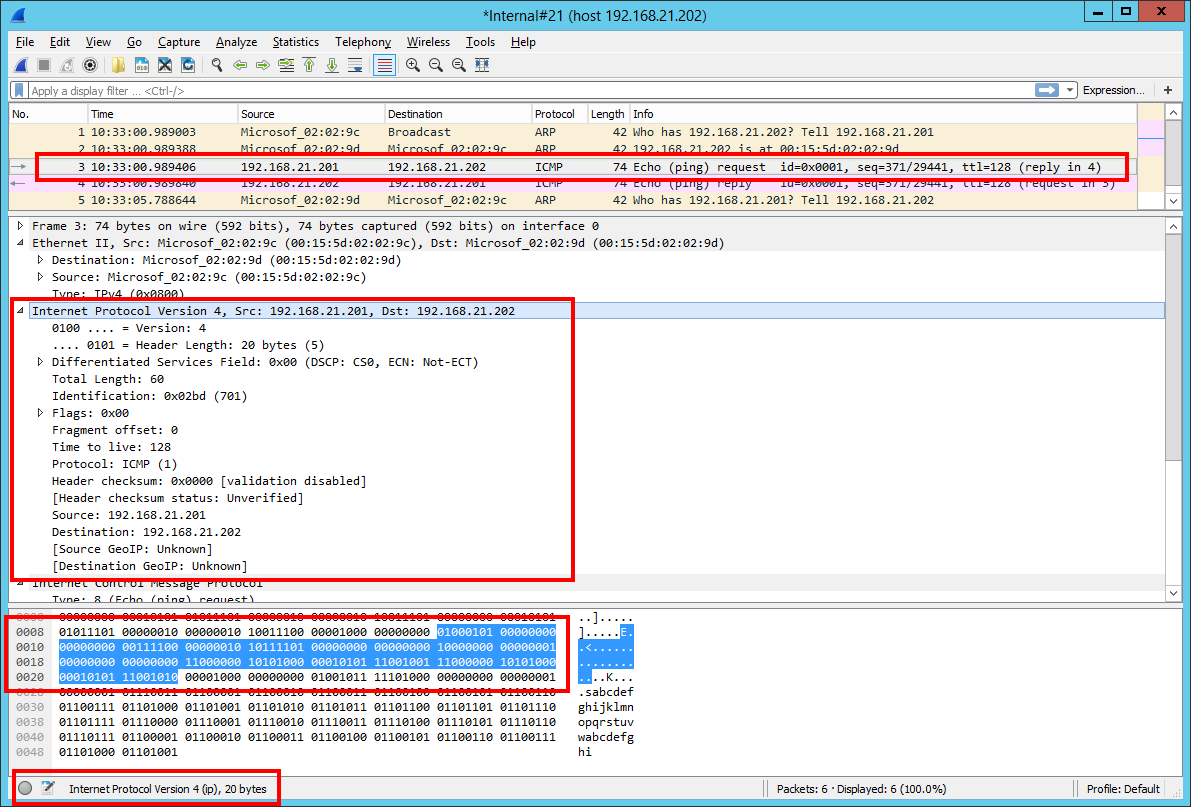The width and height of the screenshot is (1191, 807).
Task: Open a capture file folder icon
Action: 118,65
